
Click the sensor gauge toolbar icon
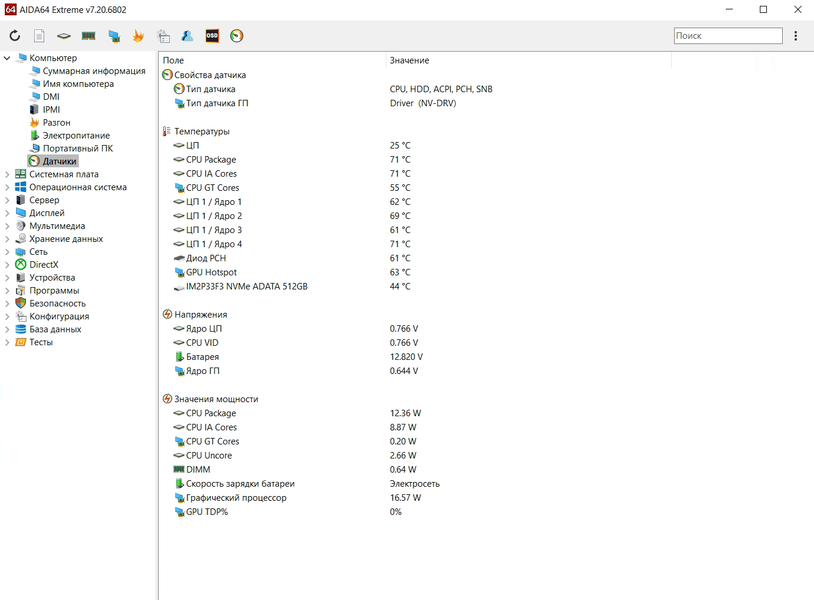click(237, 36)
